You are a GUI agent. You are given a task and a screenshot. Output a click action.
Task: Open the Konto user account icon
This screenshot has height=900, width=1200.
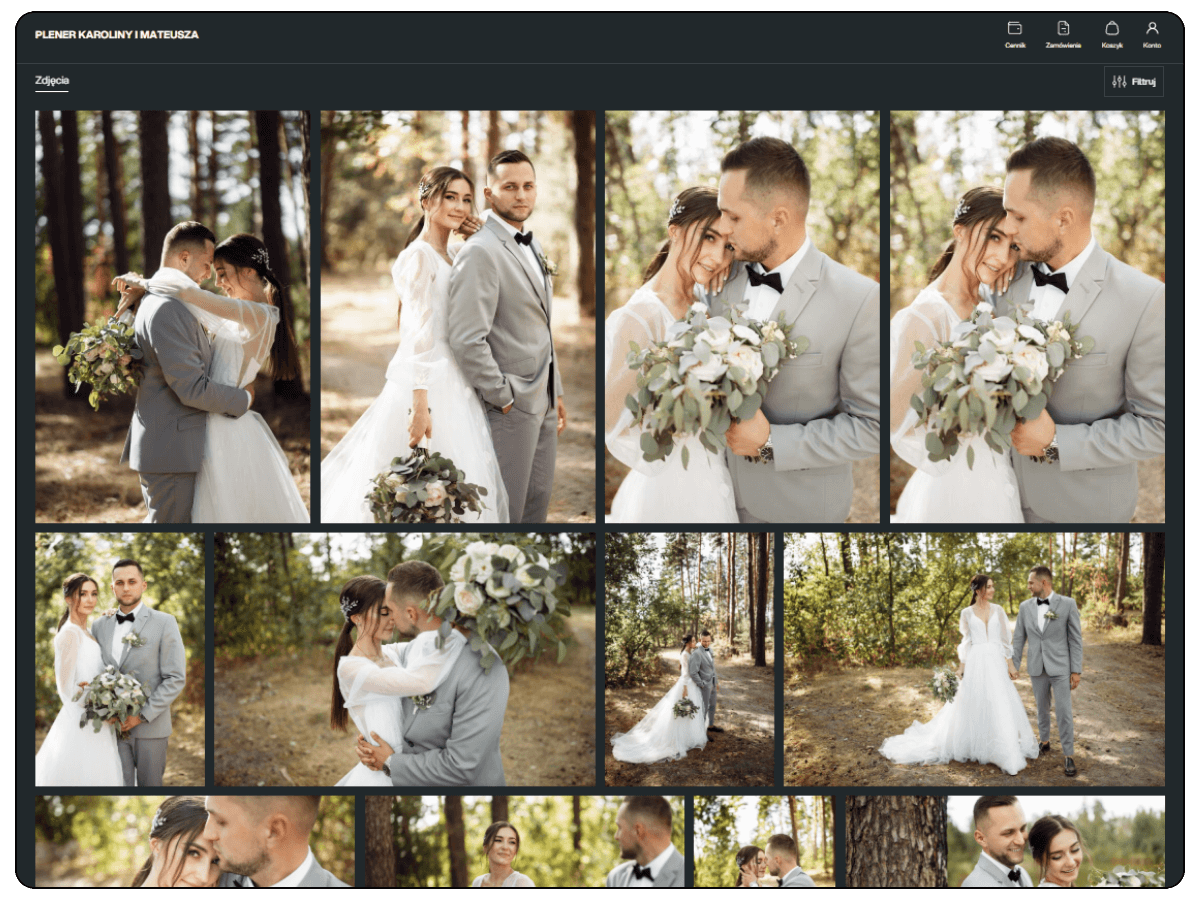click(1152, 29)
